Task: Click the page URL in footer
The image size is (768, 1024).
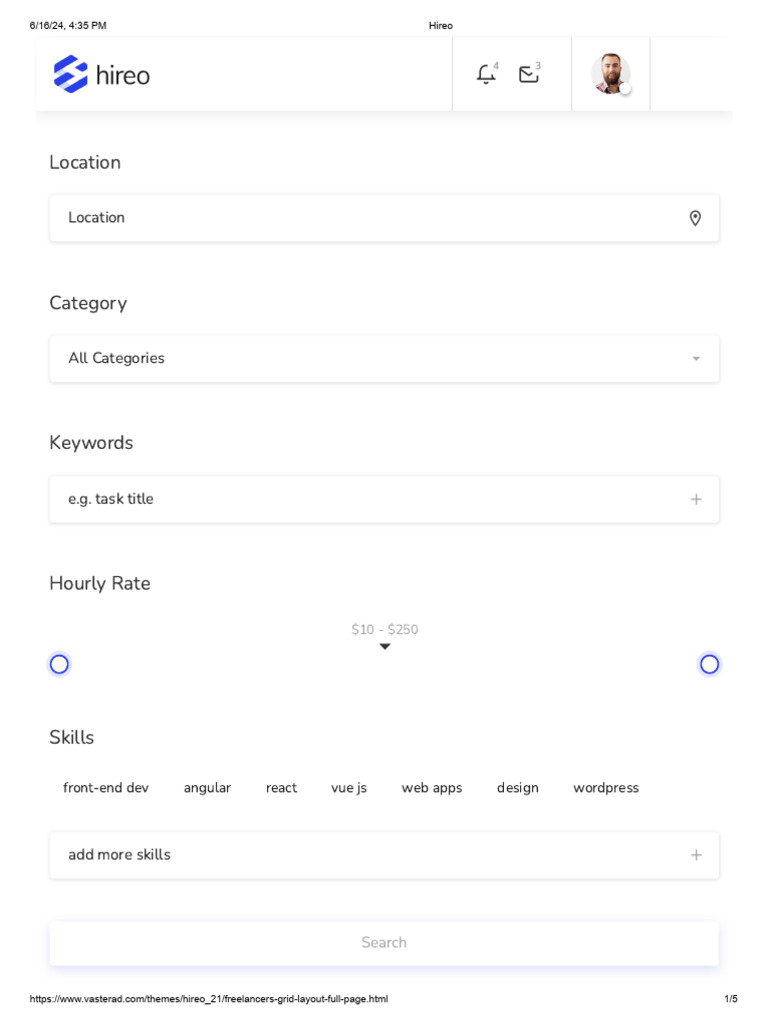Action: (208, 999)
